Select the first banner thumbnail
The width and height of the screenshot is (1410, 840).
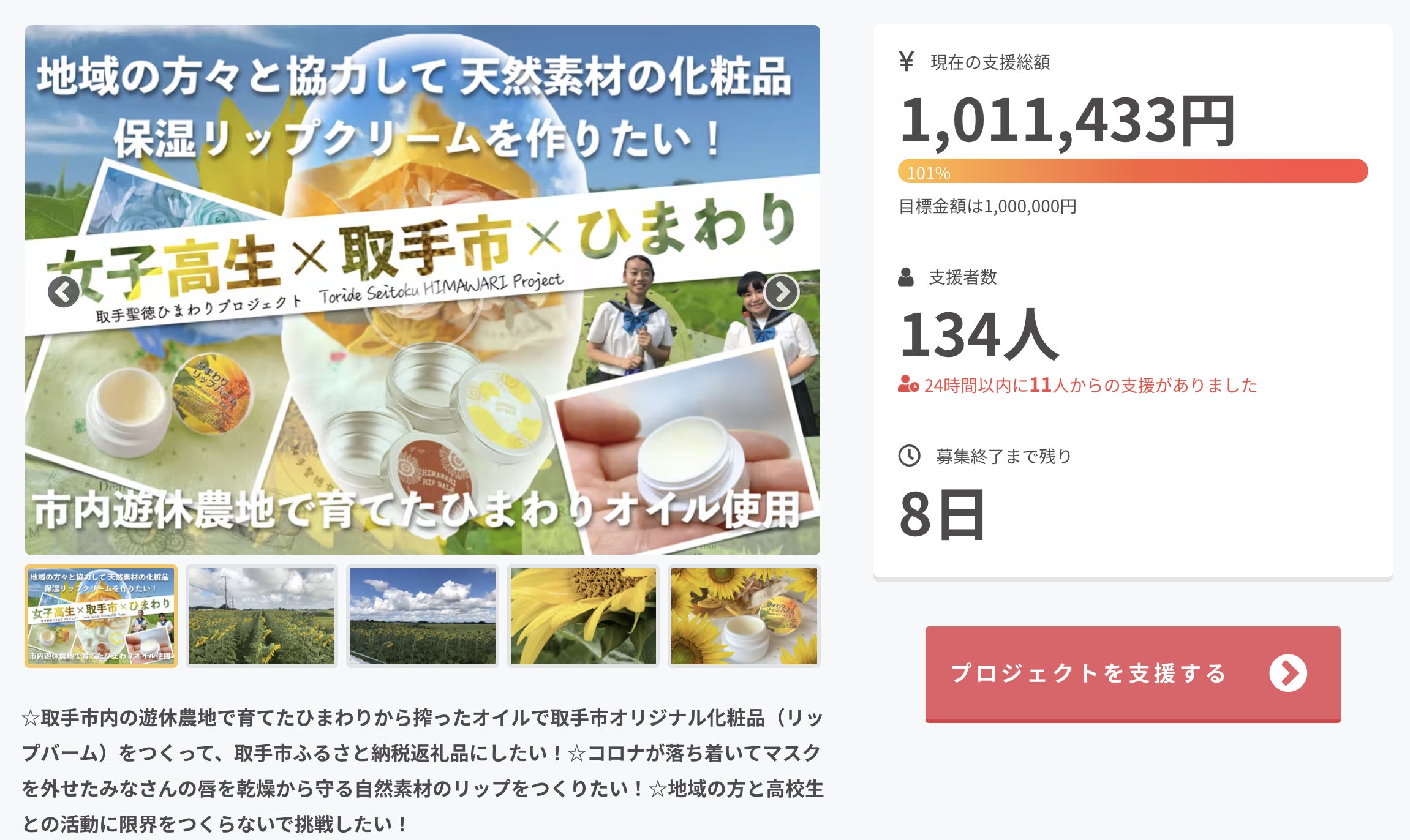101,616
